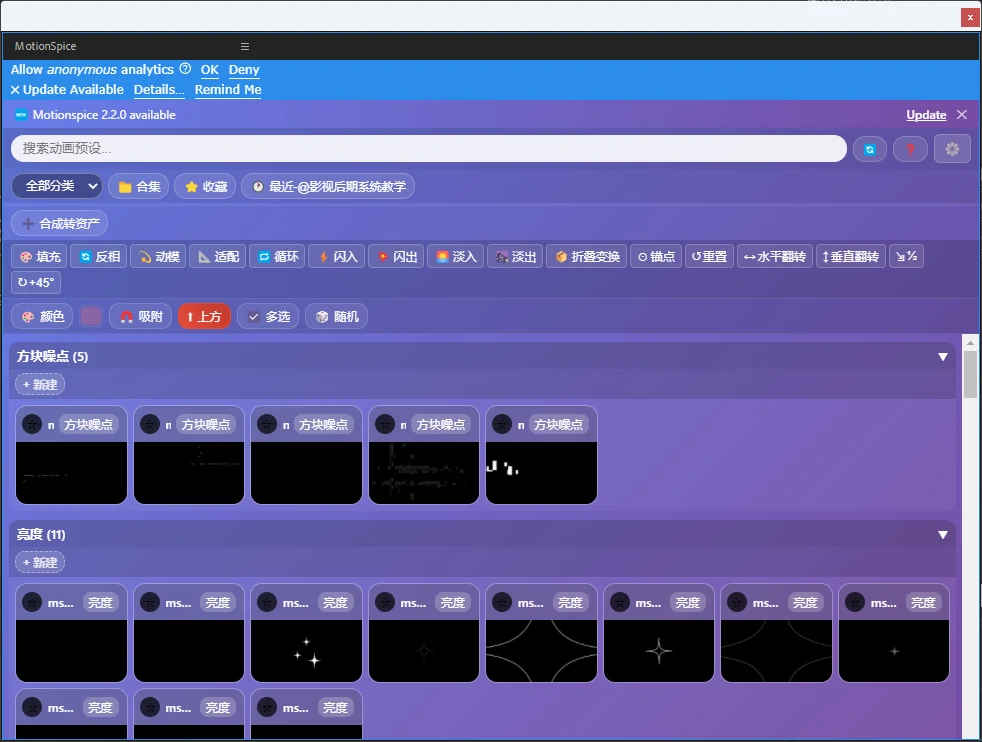Viewport: 982px width, 742px height.
Task: Select the 亮度 preset with three sparkles
Action: 306,651
